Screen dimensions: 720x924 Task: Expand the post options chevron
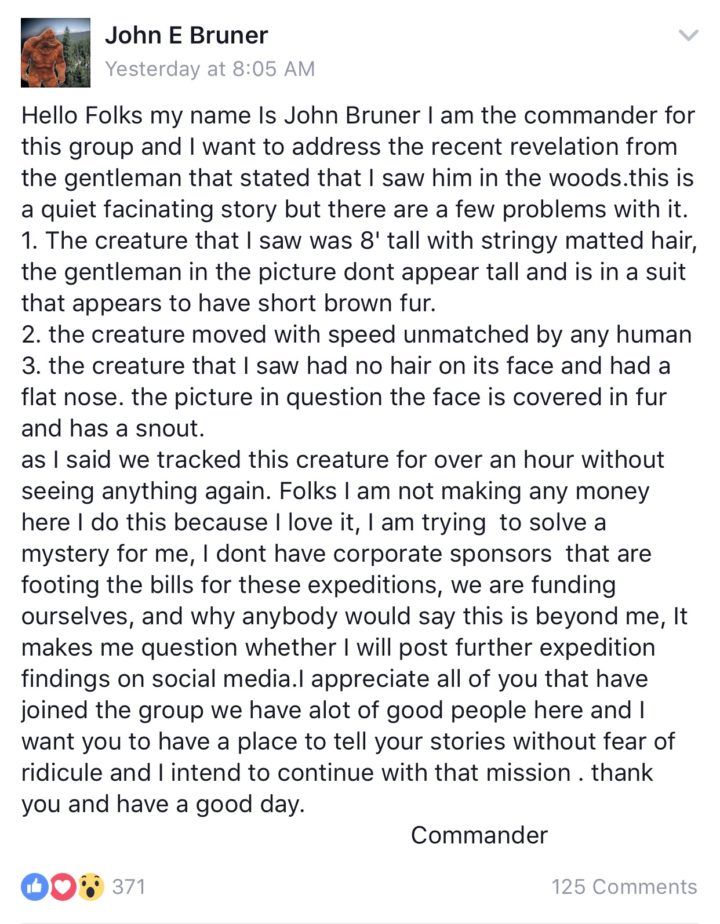[x=688, y=35]
